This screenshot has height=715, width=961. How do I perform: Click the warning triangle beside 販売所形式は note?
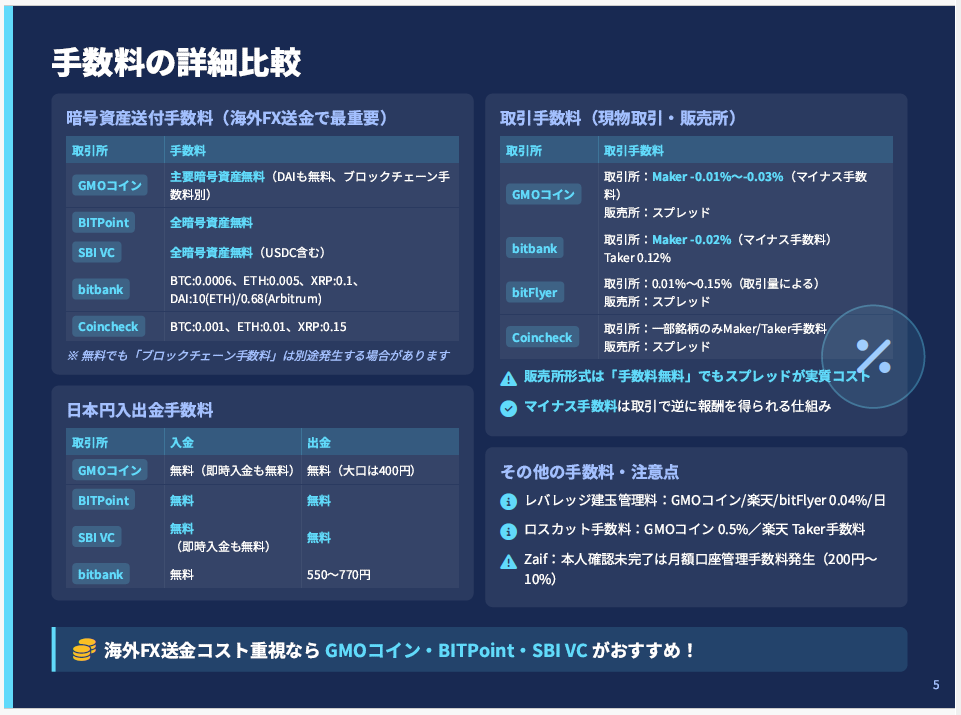tap(508, 379)
